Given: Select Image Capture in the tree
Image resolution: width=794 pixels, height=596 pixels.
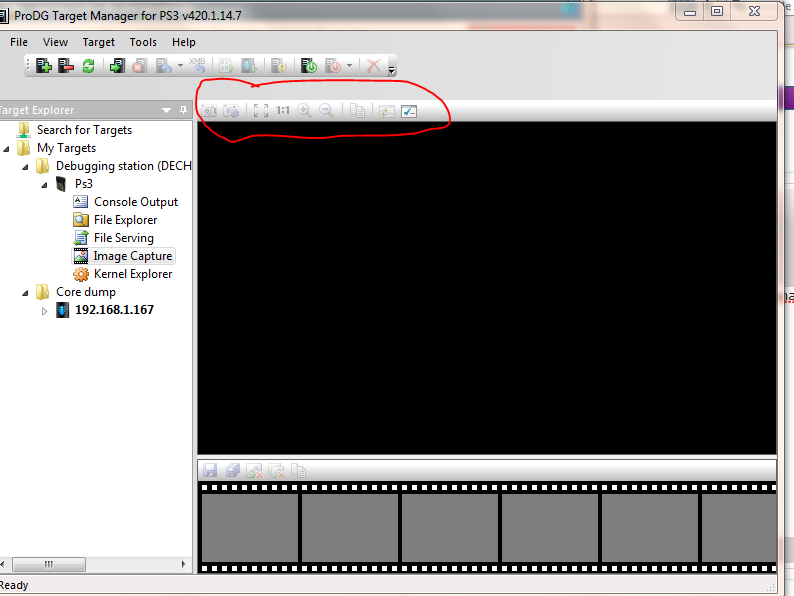Looking at the screenshot, I should tap(133, 256).
